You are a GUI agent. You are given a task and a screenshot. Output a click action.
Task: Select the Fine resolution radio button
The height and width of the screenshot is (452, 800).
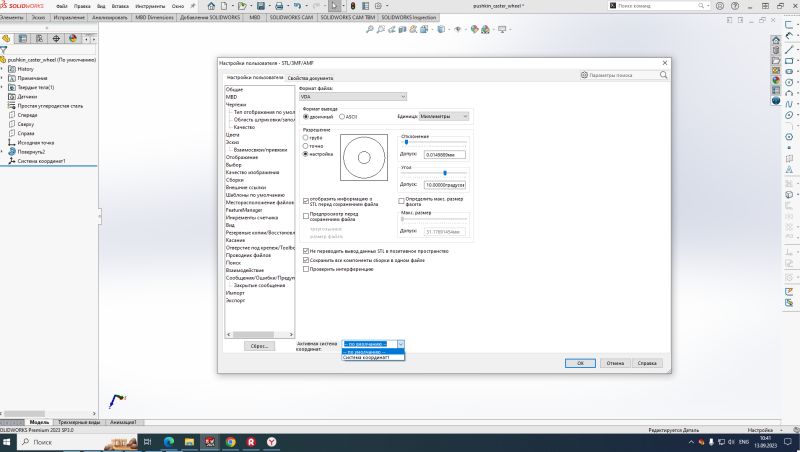(x=306, y=146)
